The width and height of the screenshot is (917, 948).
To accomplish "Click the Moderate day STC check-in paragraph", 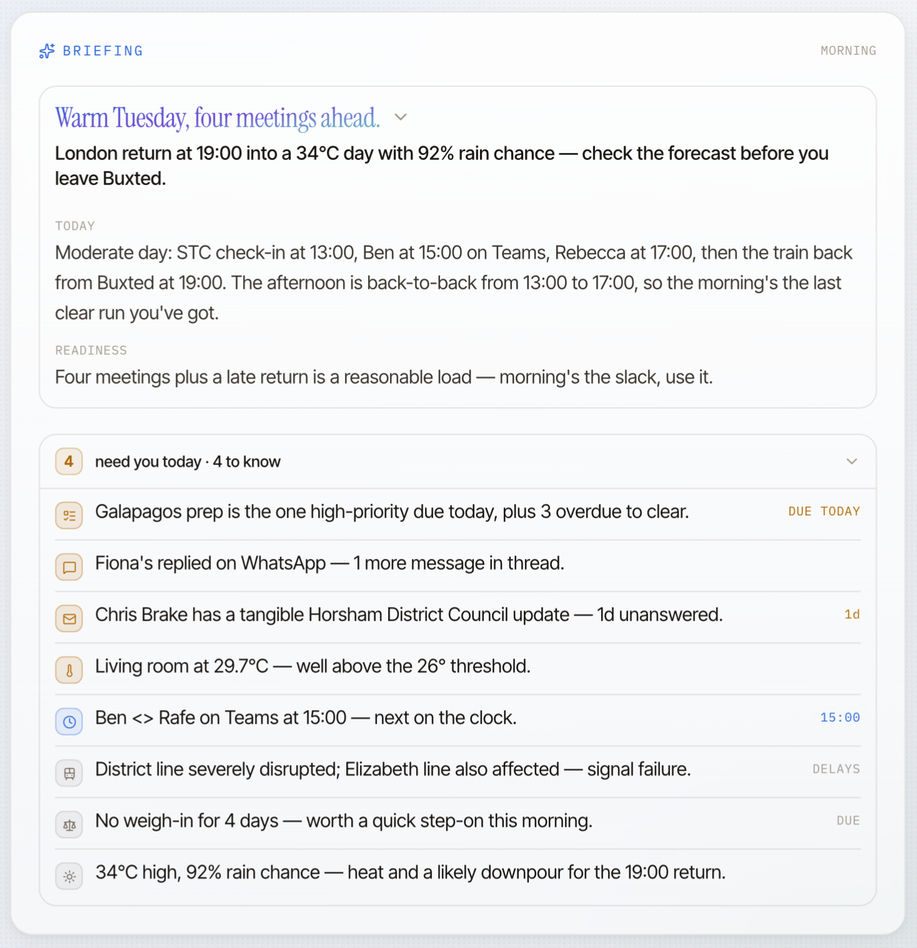I will (x=453, y=282).
